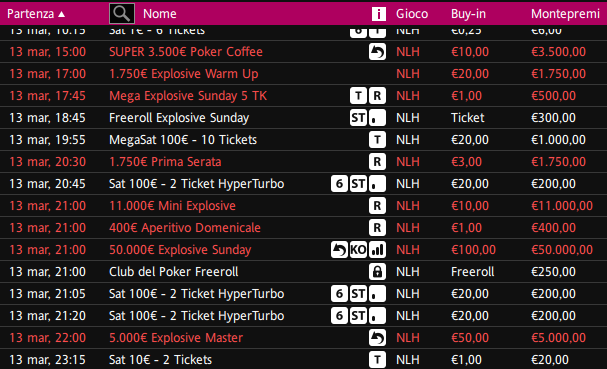Image resolution: width=607 pixels, height=369 pixels.
Task: Click the €3.500,00 prize pool value
Action: (558, 52)
